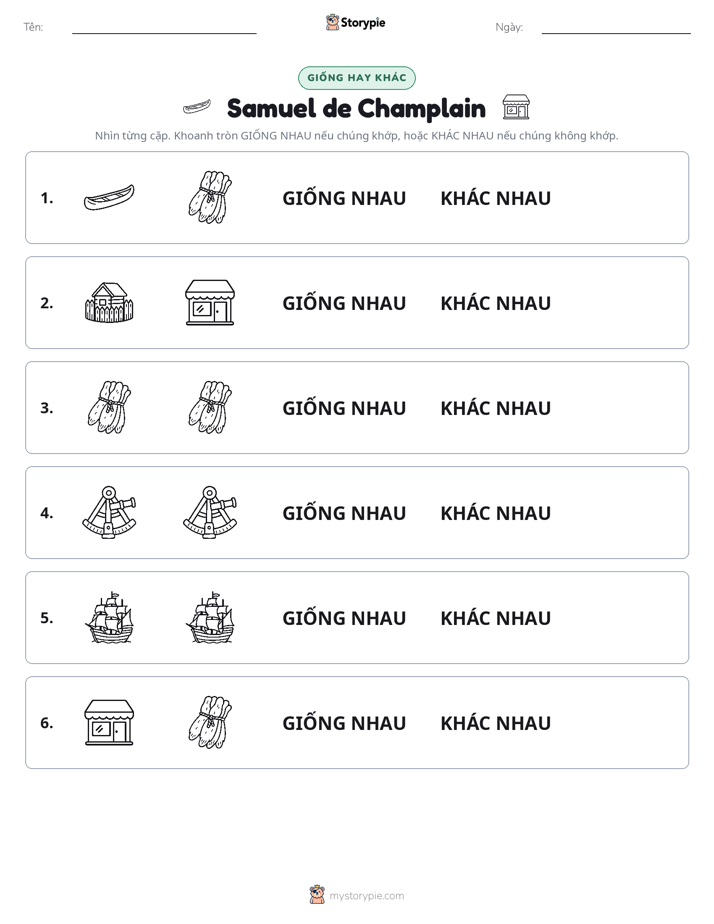This screenshot has height=924, width=714.
Task: Select the fenced cabin icon in row 2
Action: [109, 302]
